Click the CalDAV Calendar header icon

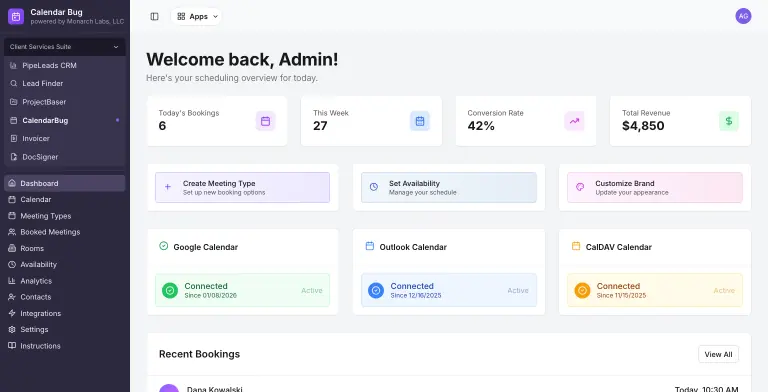click(576, 246)
